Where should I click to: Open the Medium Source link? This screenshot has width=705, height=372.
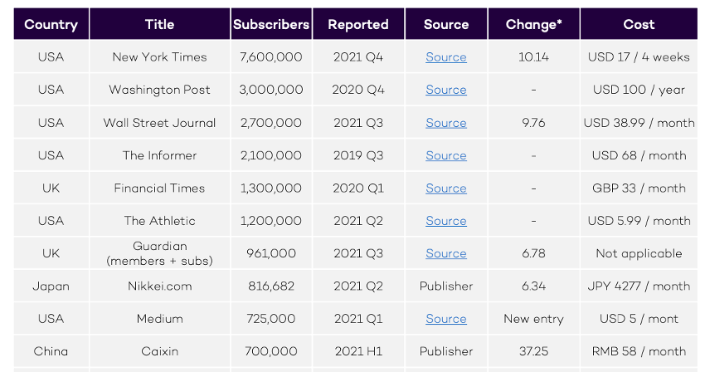tap(446, 319)
